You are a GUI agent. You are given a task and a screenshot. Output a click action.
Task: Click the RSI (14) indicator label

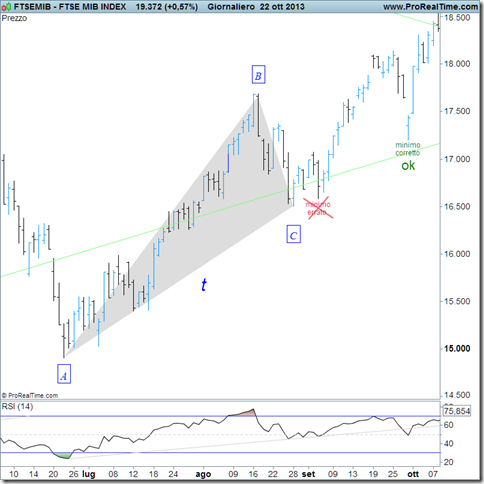(x=17, y=406)
